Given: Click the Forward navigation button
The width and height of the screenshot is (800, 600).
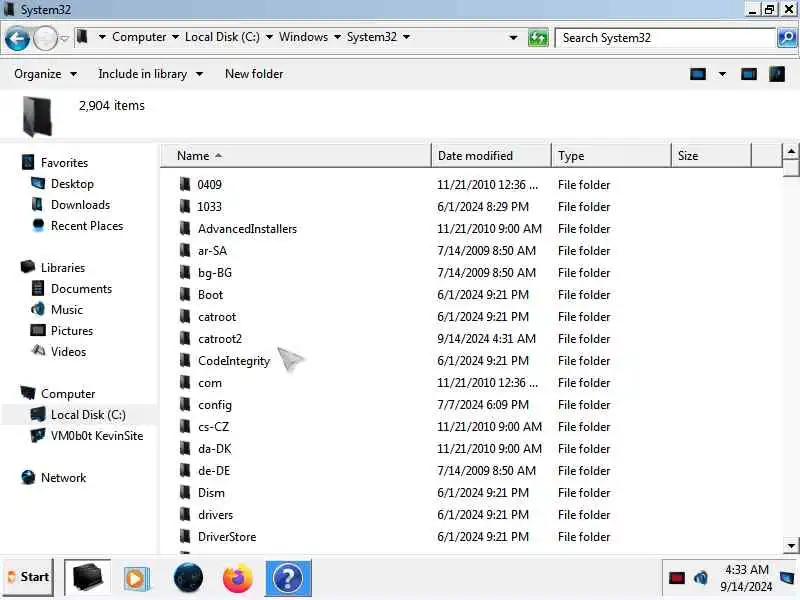Looking at the screenshot, I should tap(45, 38).
